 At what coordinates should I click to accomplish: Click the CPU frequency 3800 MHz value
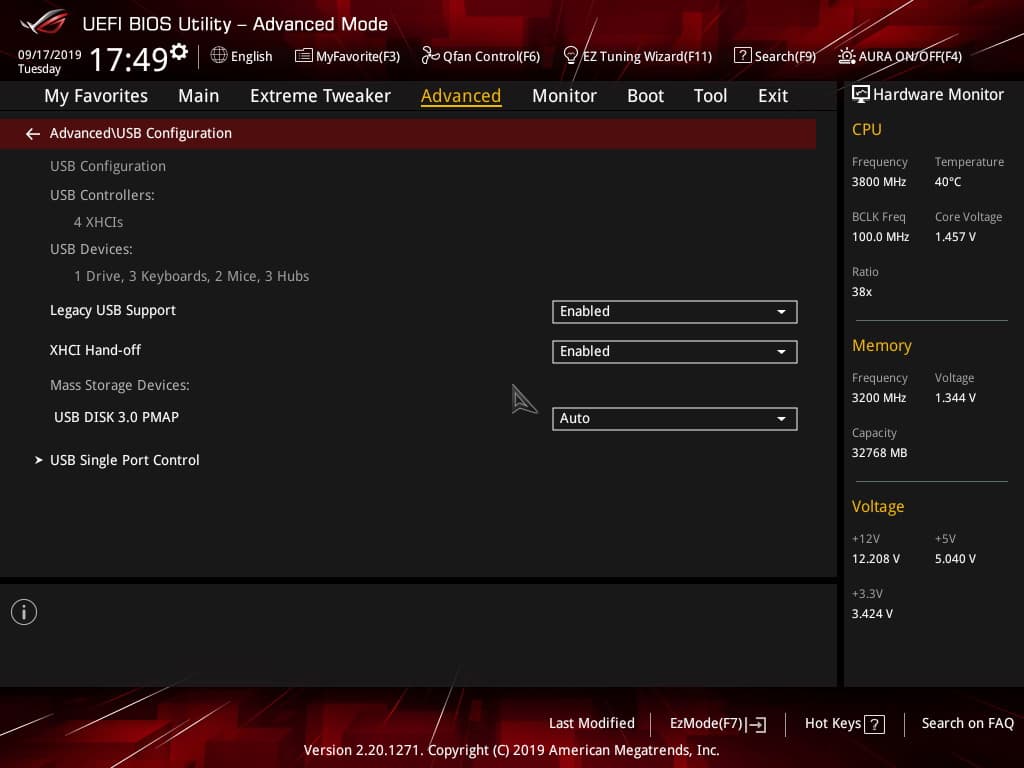pos(879,182)
